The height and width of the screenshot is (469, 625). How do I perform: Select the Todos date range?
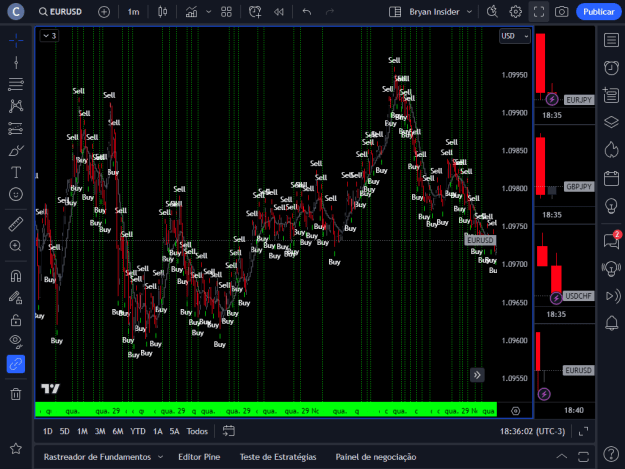(197, 431)
